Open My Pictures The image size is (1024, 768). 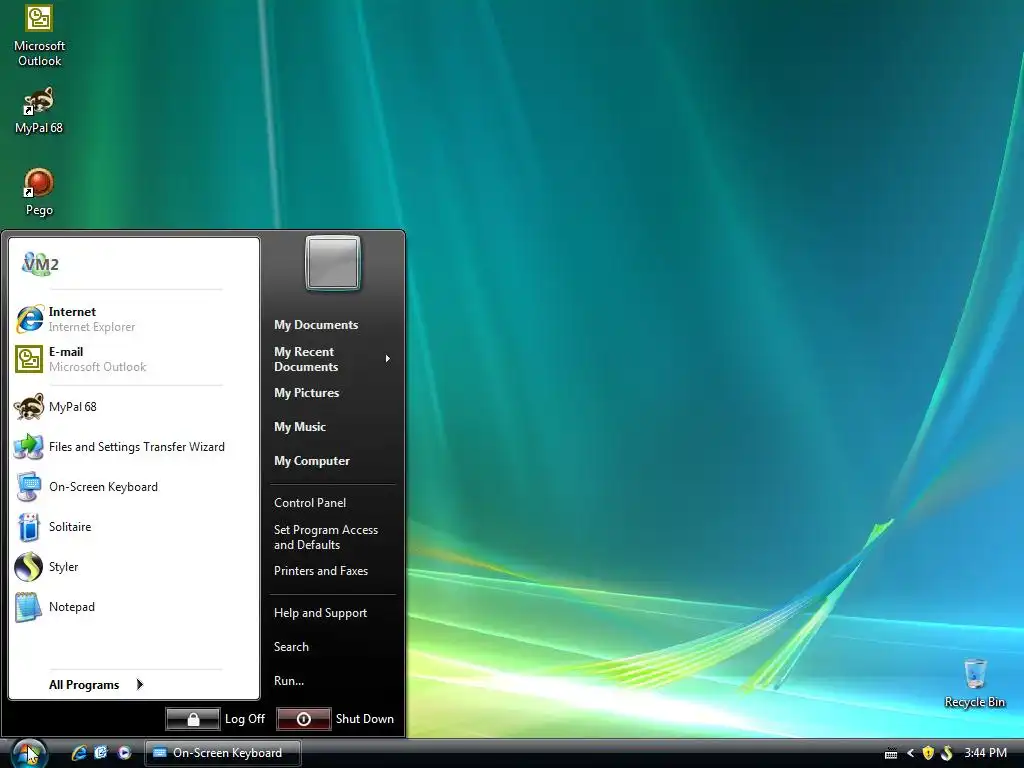(x=306, y=392)
